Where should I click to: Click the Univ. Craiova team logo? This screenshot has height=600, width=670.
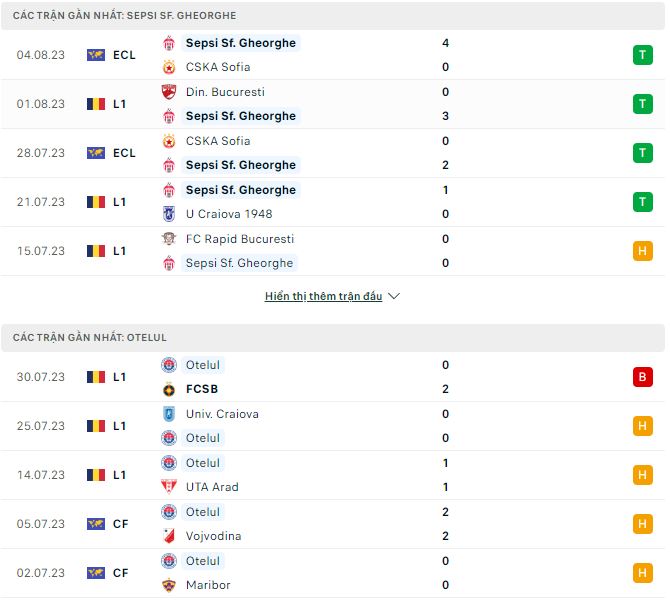(x=168, y=414)
